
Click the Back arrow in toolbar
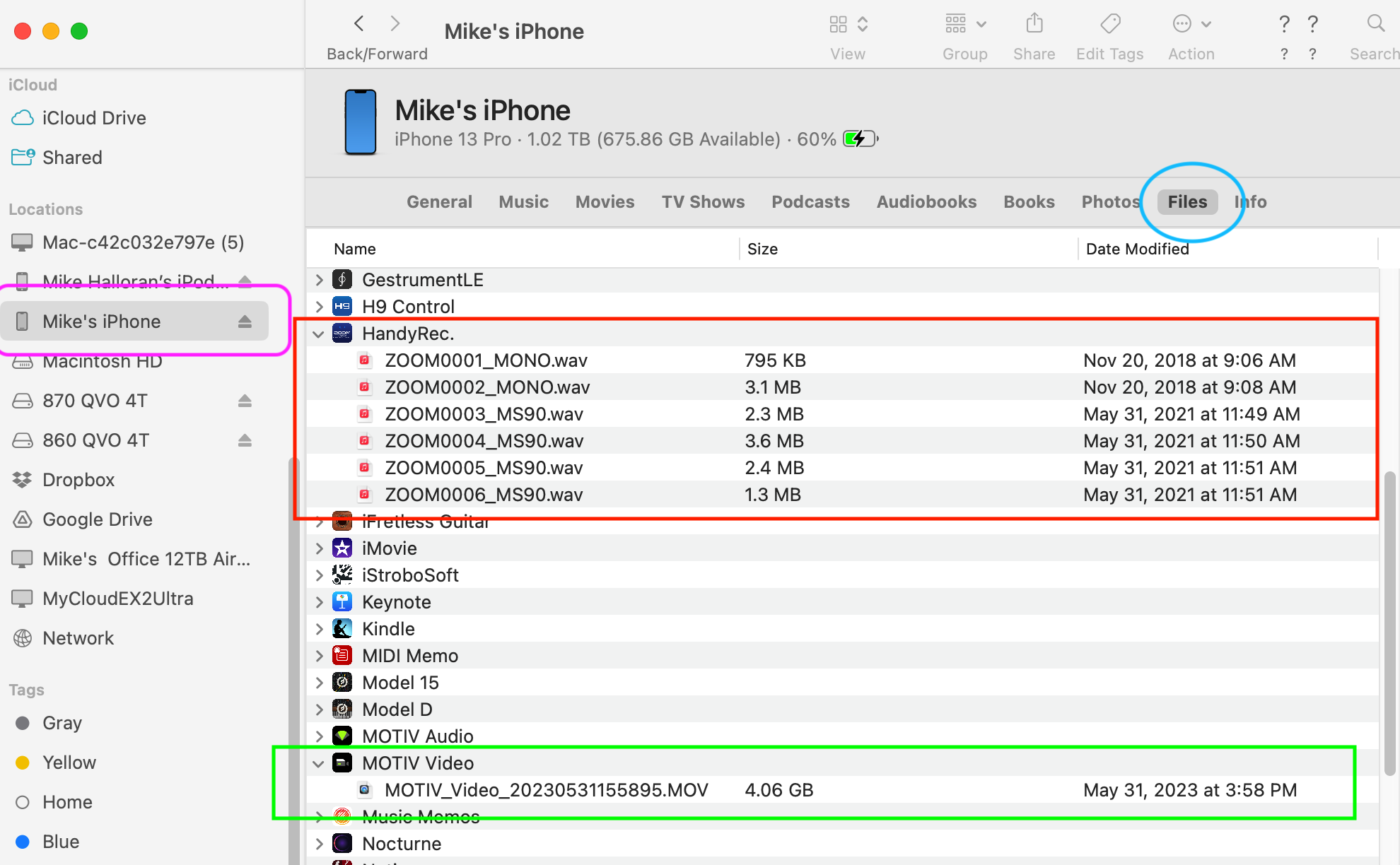pyautogui.click(x=359, y=24)
